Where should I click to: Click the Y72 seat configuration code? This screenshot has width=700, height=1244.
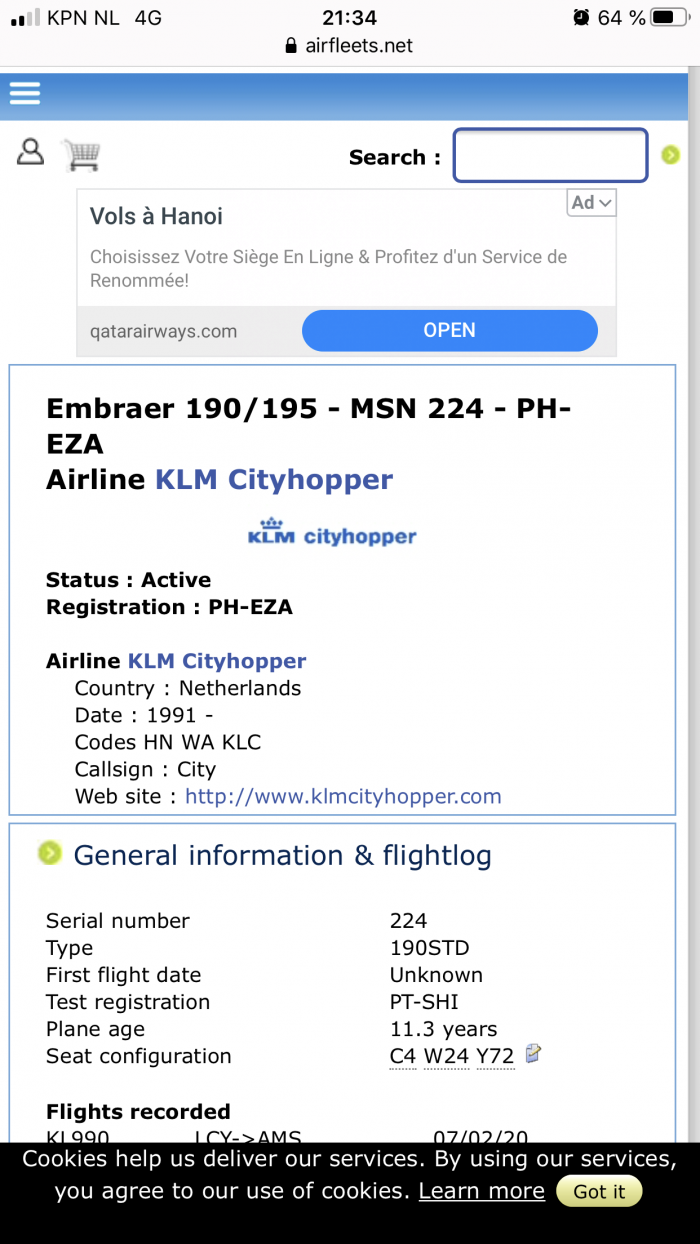[495, 1057]
